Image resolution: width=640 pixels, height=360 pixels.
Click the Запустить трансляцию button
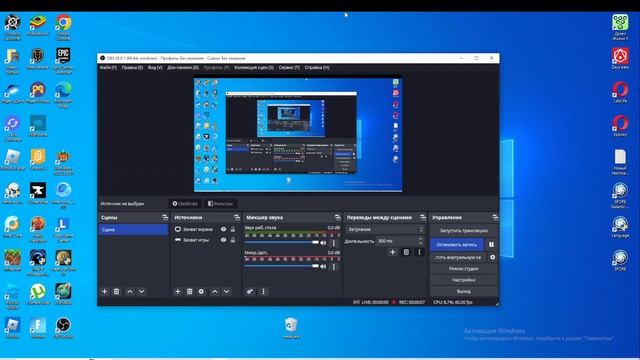click(464, 231)
